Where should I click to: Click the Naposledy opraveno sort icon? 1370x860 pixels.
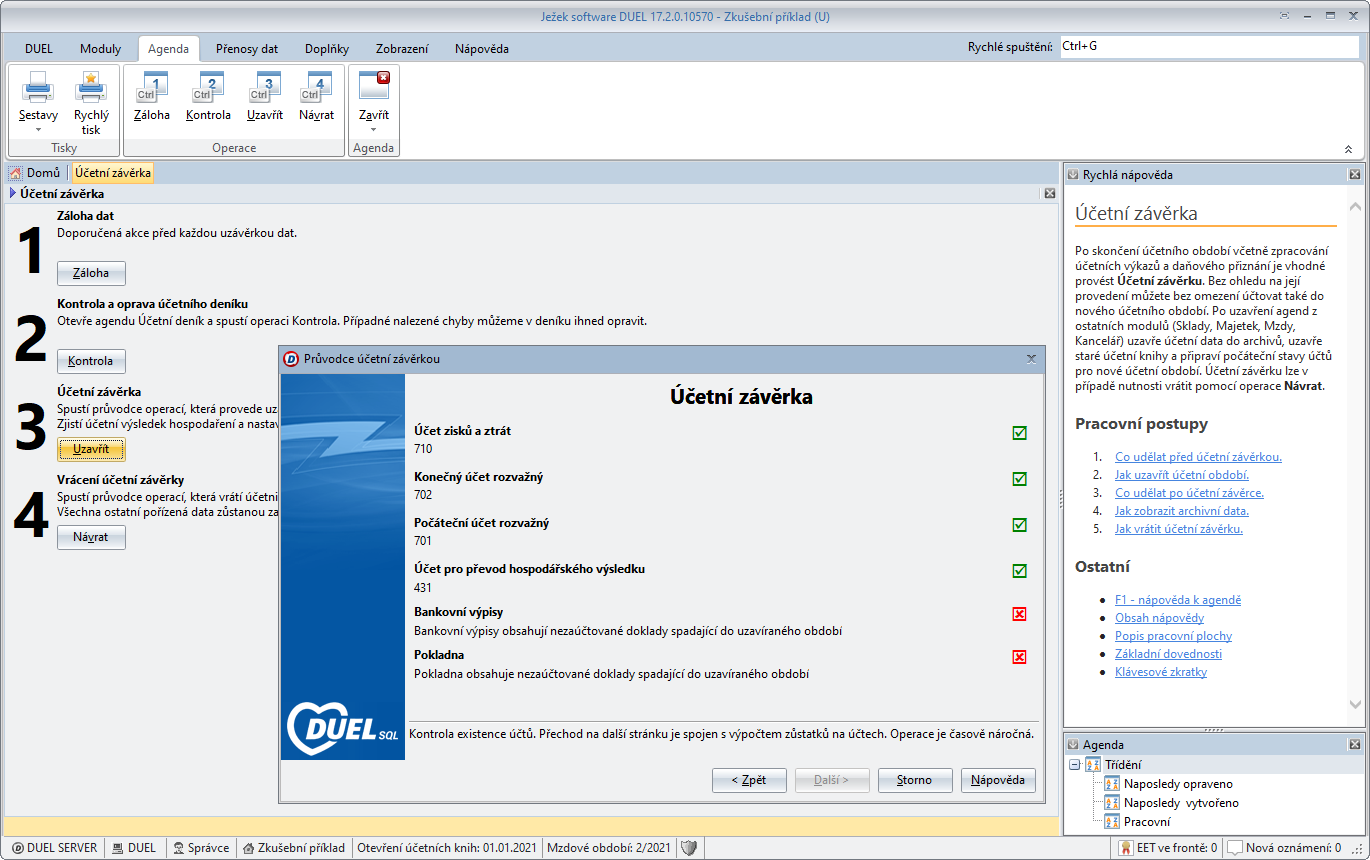1112,784
